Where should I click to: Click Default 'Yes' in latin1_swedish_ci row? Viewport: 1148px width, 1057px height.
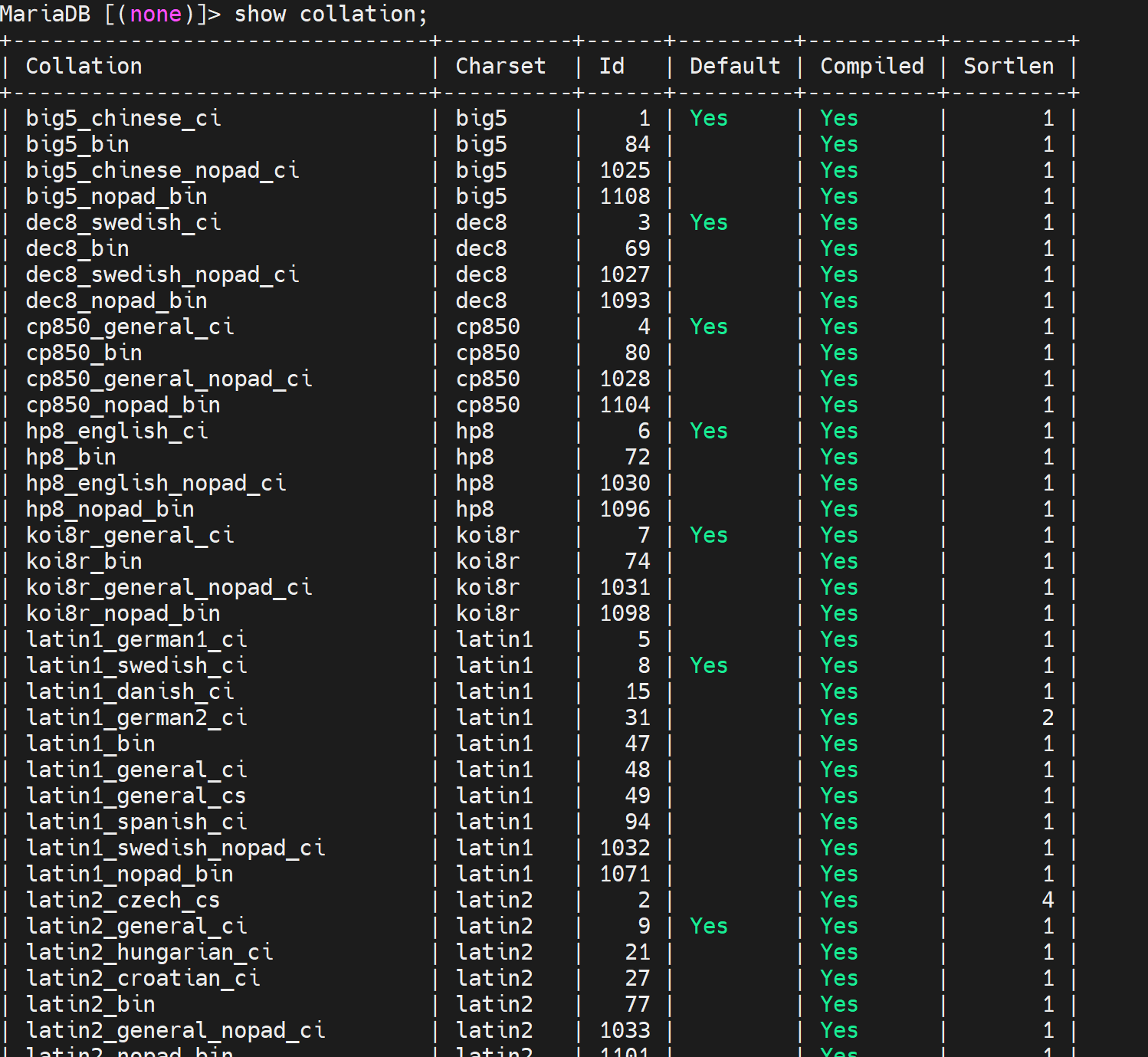point(708,666)
